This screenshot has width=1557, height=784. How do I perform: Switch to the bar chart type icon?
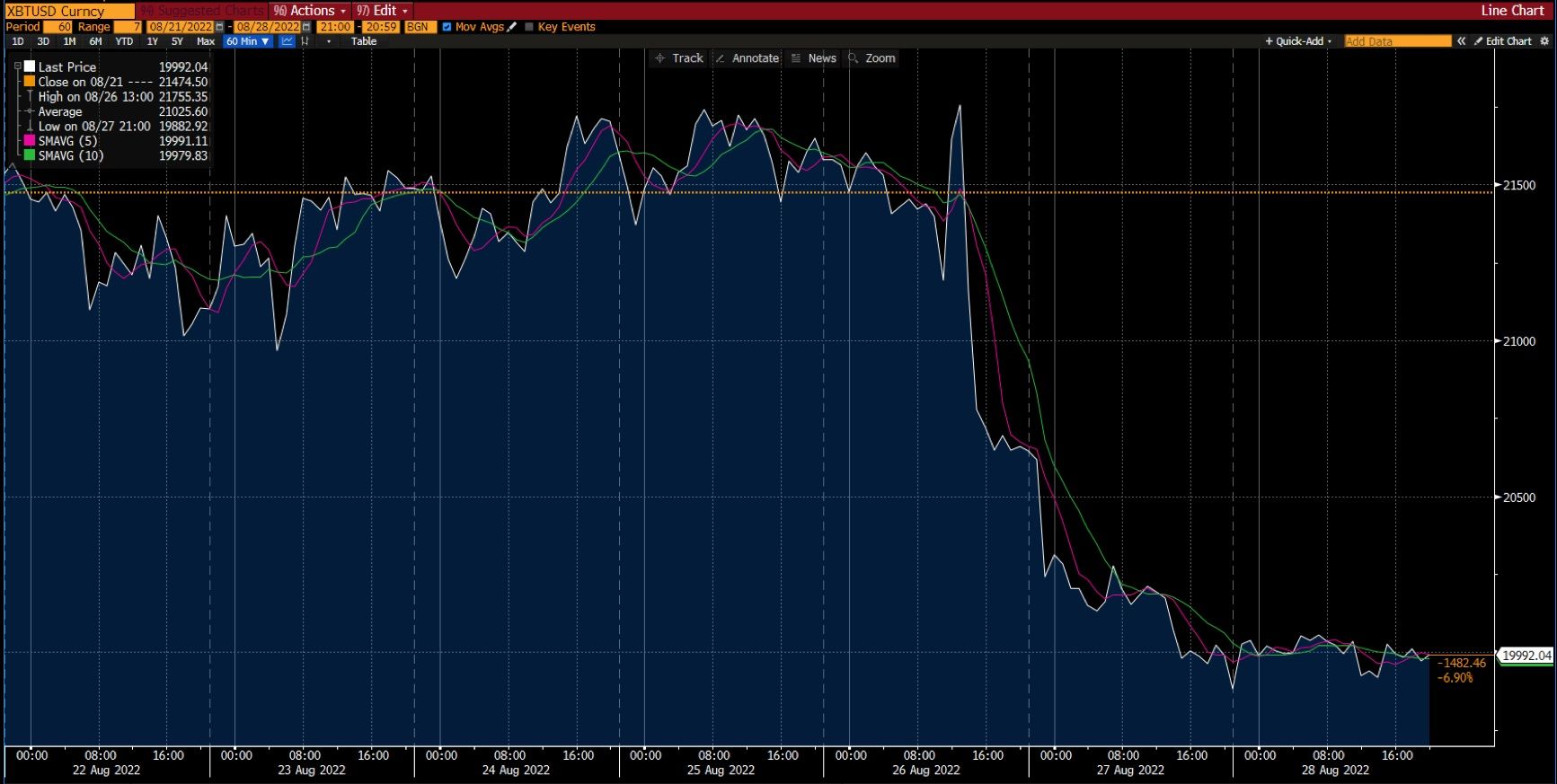coord(305,41)
